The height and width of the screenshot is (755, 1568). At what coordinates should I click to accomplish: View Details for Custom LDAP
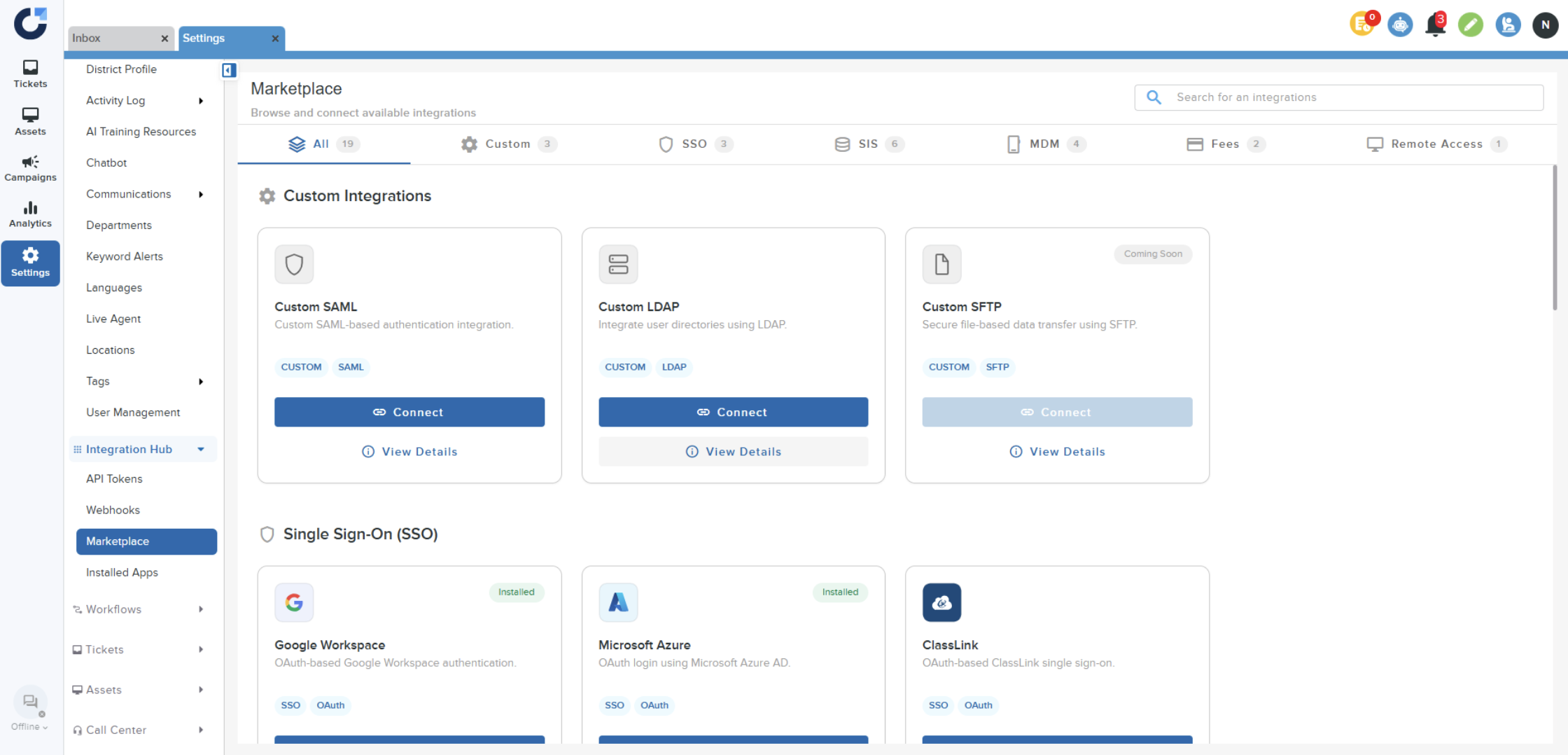pos(733,452)
